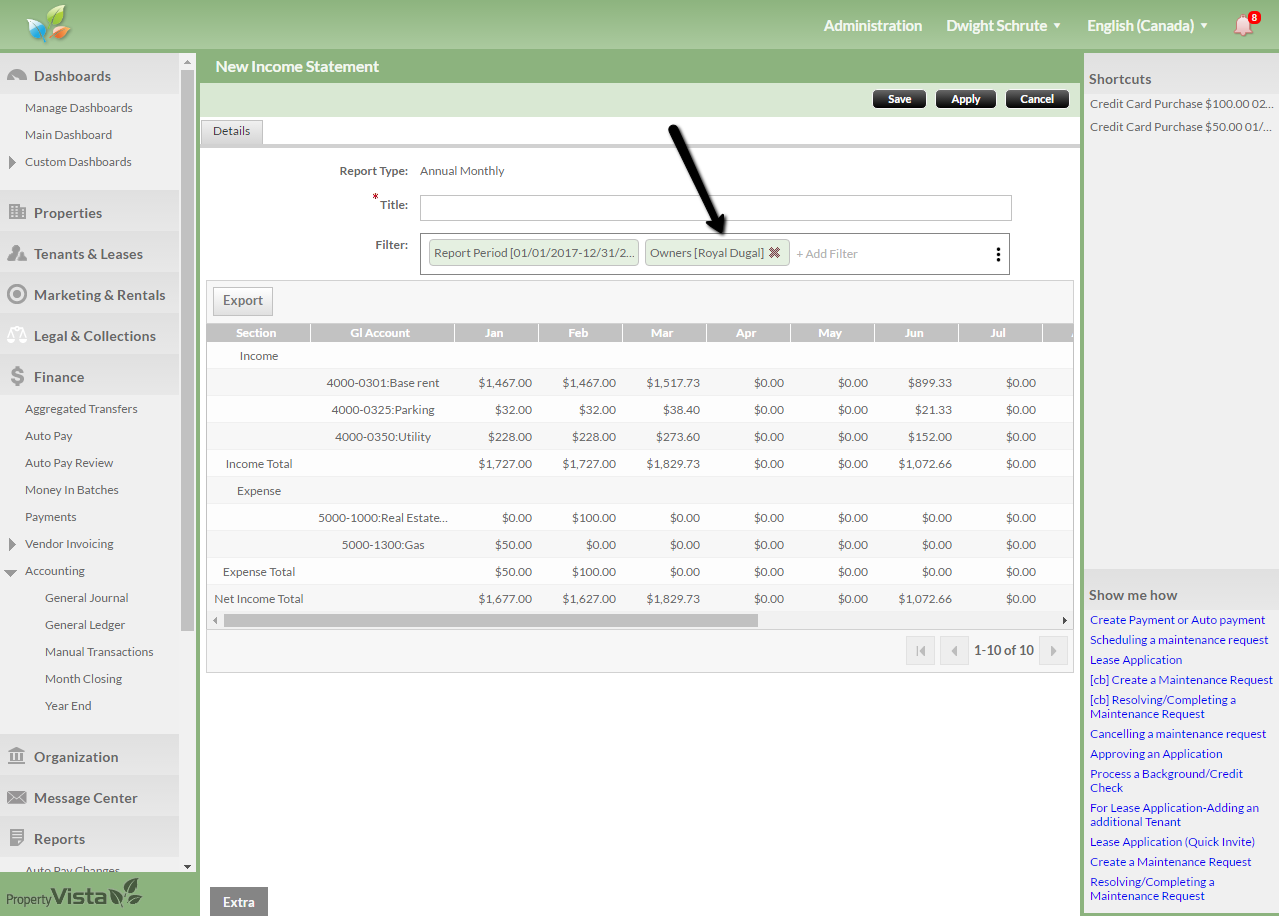Click the Save button
The image size is (1279, 916).
[x=899, y=99]
